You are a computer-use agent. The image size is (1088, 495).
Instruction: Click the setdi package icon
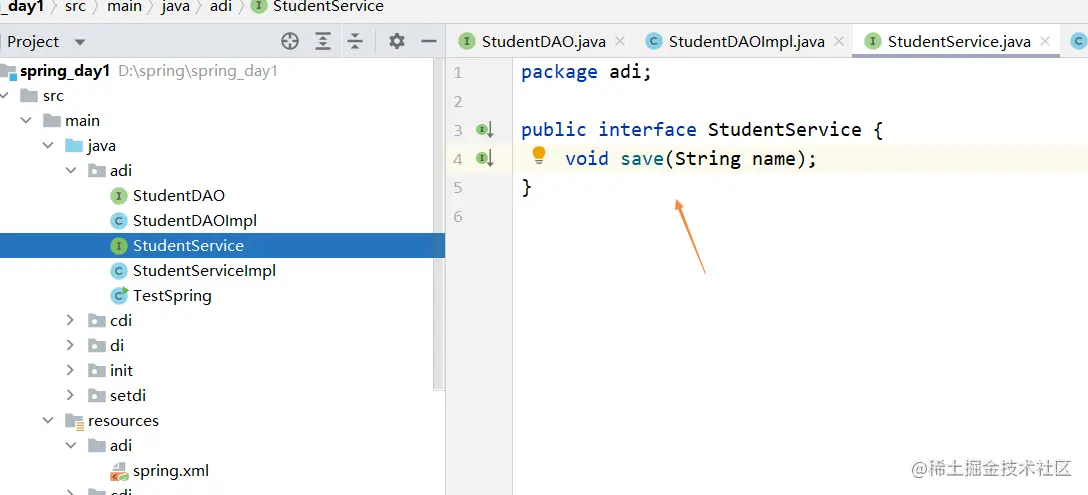point(96,396)
